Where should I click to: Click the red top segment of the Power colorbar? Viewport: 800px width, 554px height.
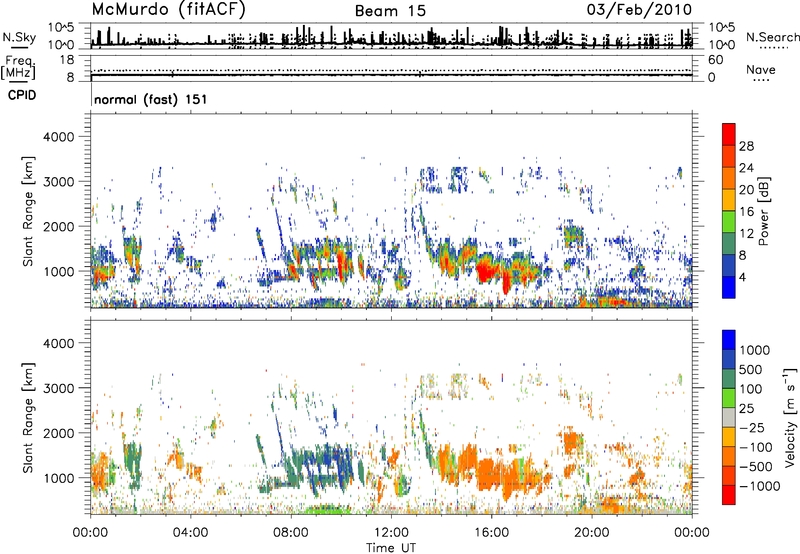729,134
